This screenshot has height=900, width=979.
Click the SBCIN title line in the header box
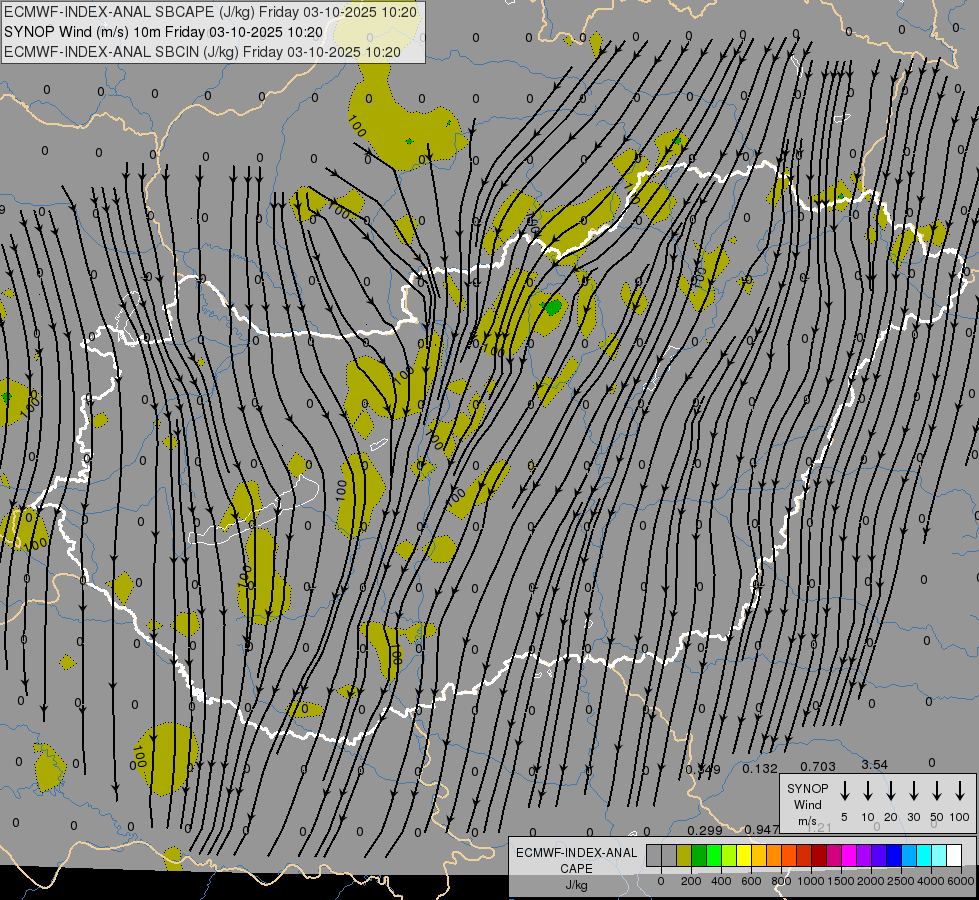pyautogui.click(x=202, y=52)
